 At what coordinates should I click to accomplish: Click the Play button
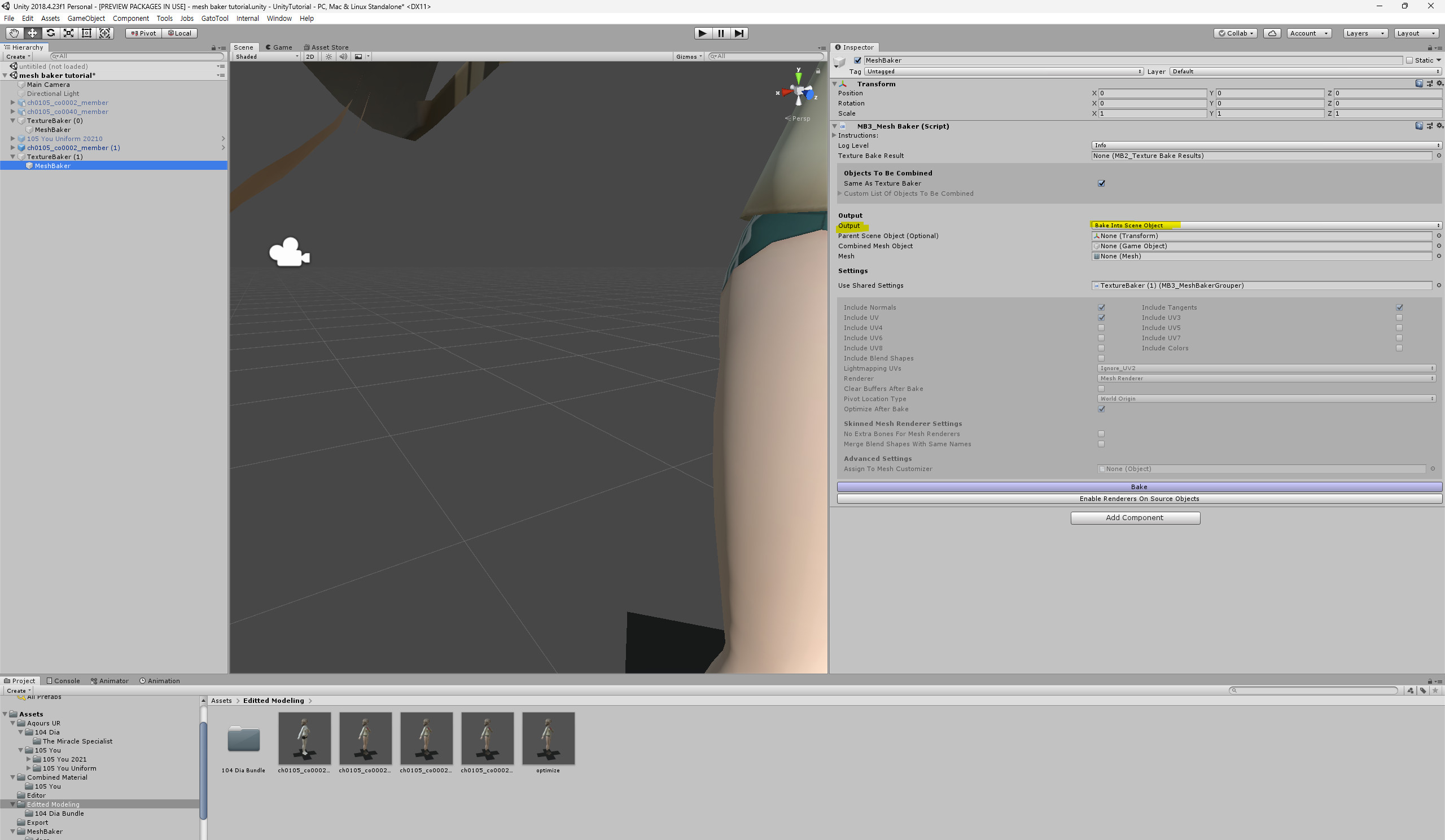pos(702,33)
